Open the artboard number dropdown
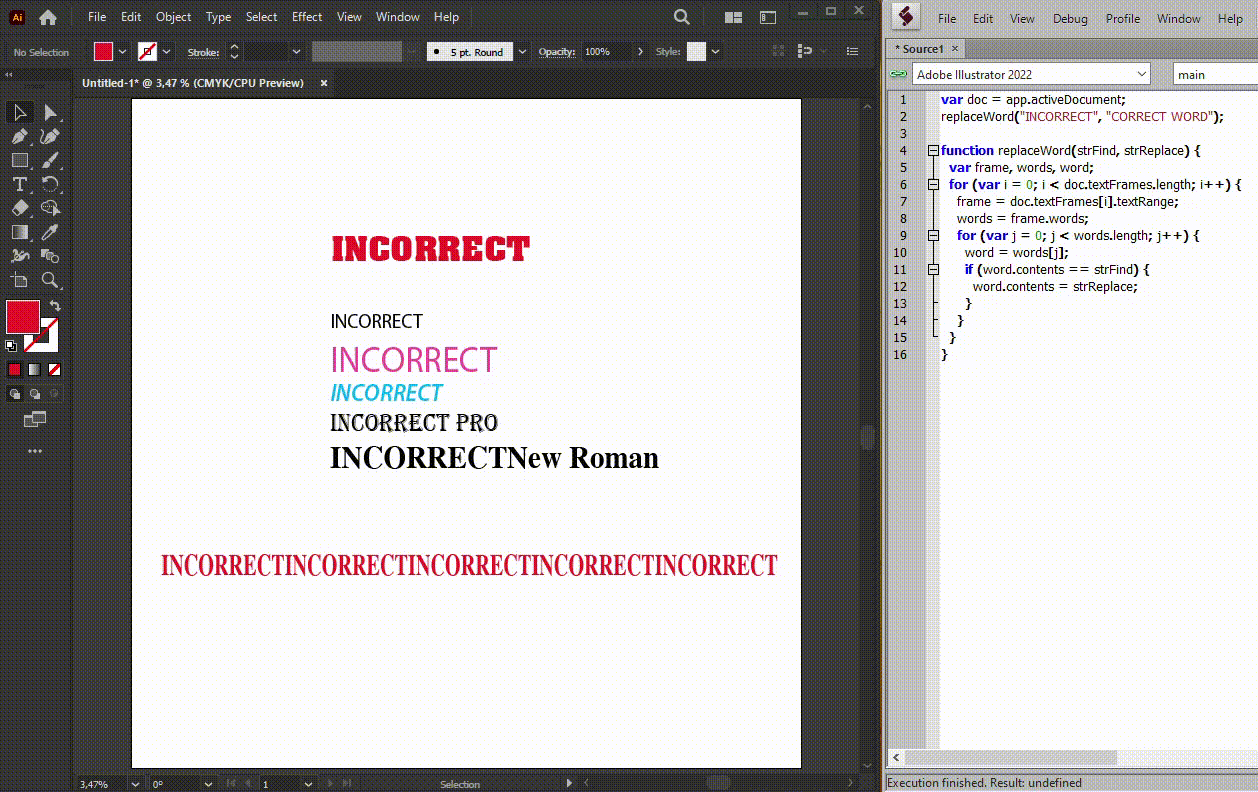Screen dimensions: 1258x792 click(x=308, y=784)
